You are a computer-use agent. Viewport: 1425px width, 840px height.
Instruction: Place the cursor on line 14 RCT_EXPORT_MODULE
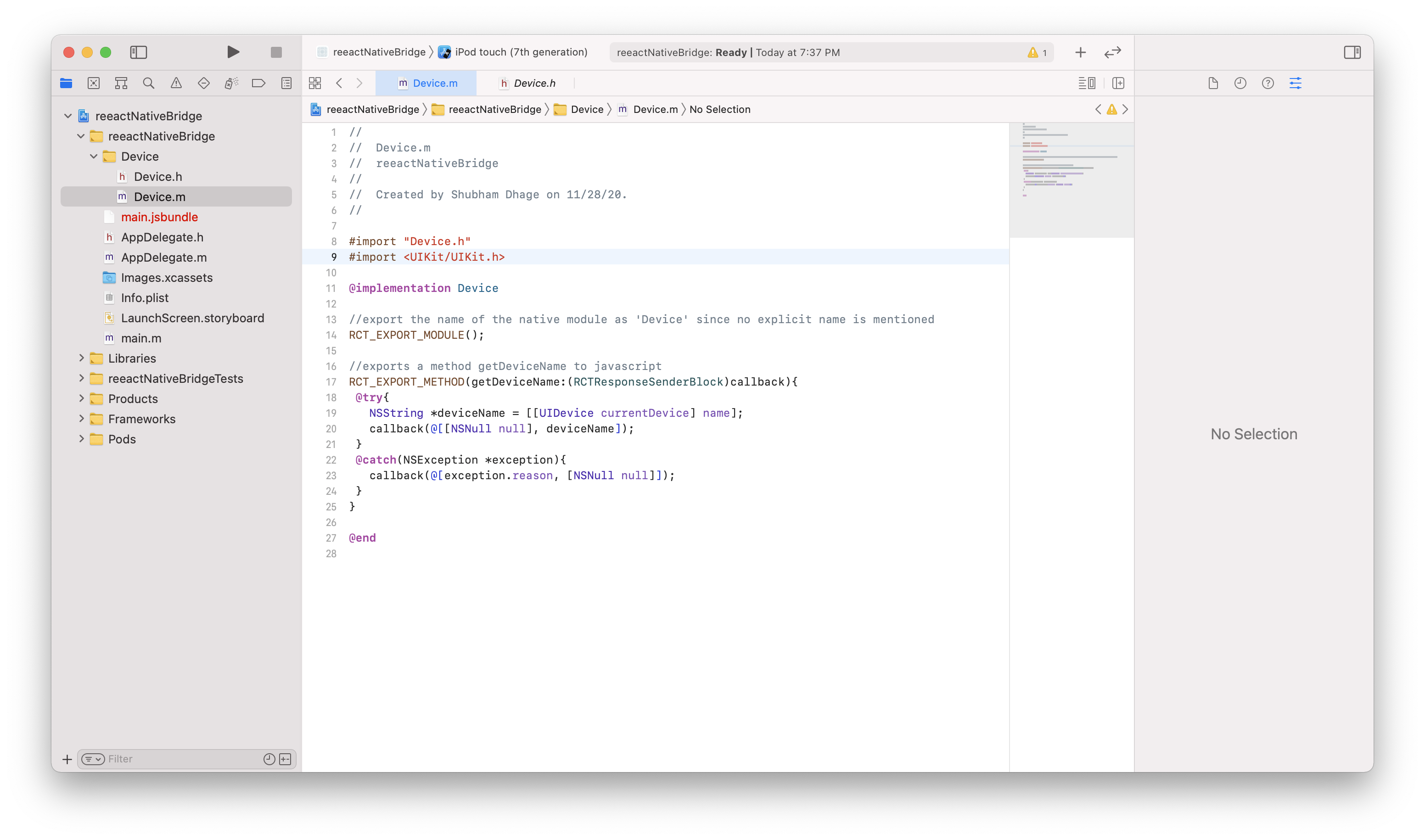click(x=416, y=335)
